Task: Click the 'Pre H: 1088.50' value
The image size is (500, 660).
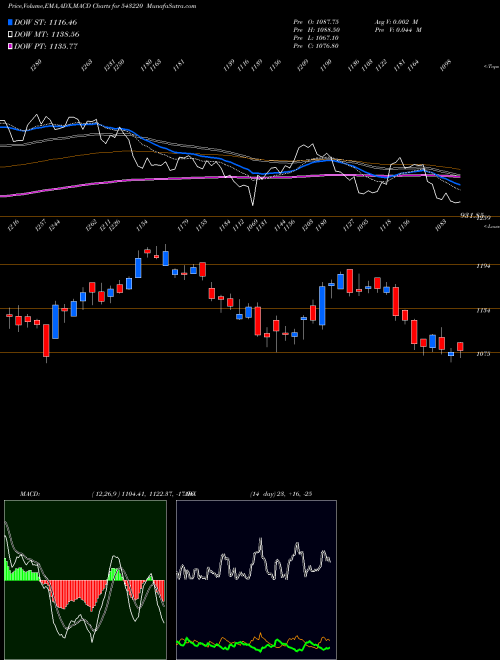Action: (316, 30)
